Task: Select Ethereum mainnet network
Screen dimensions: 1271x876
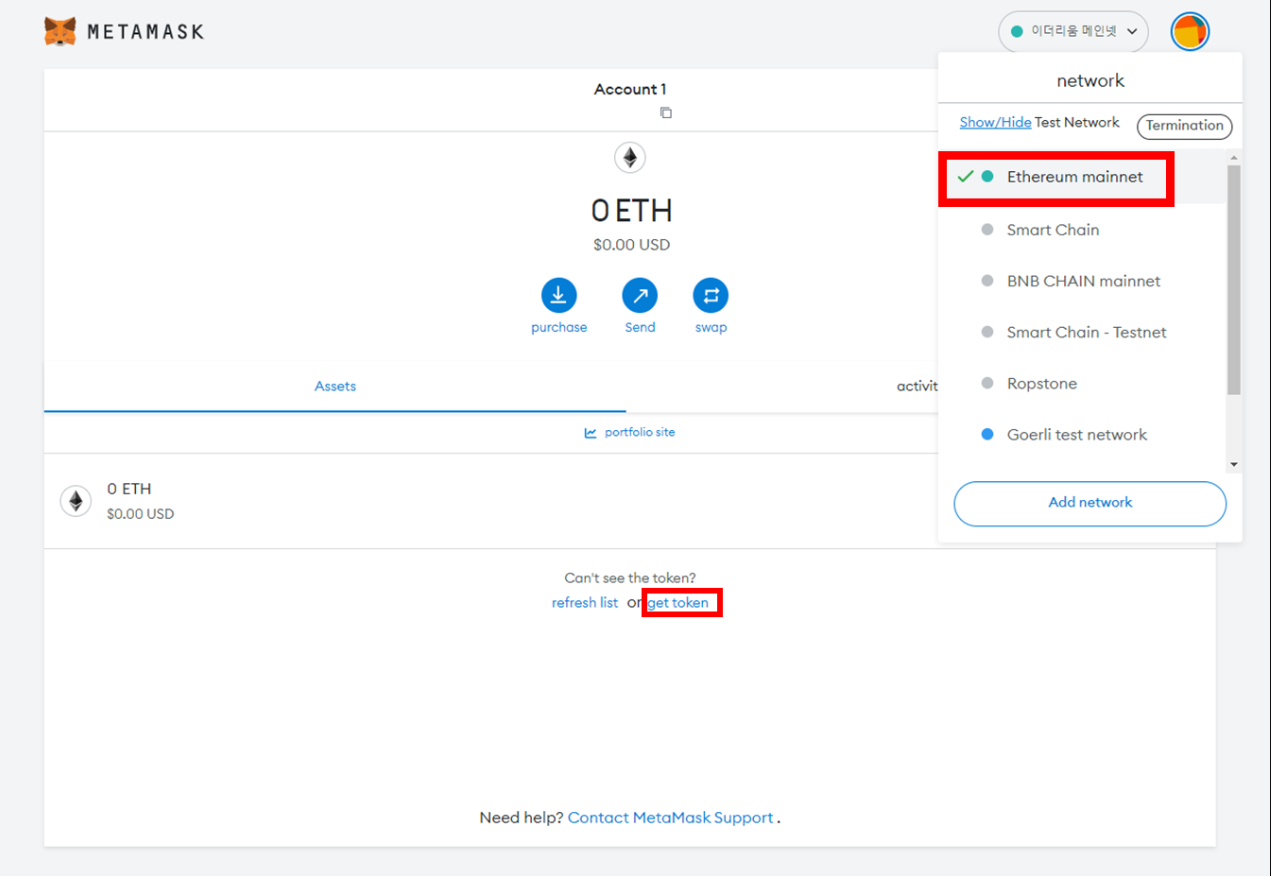Action: (x=1074, y=177)
